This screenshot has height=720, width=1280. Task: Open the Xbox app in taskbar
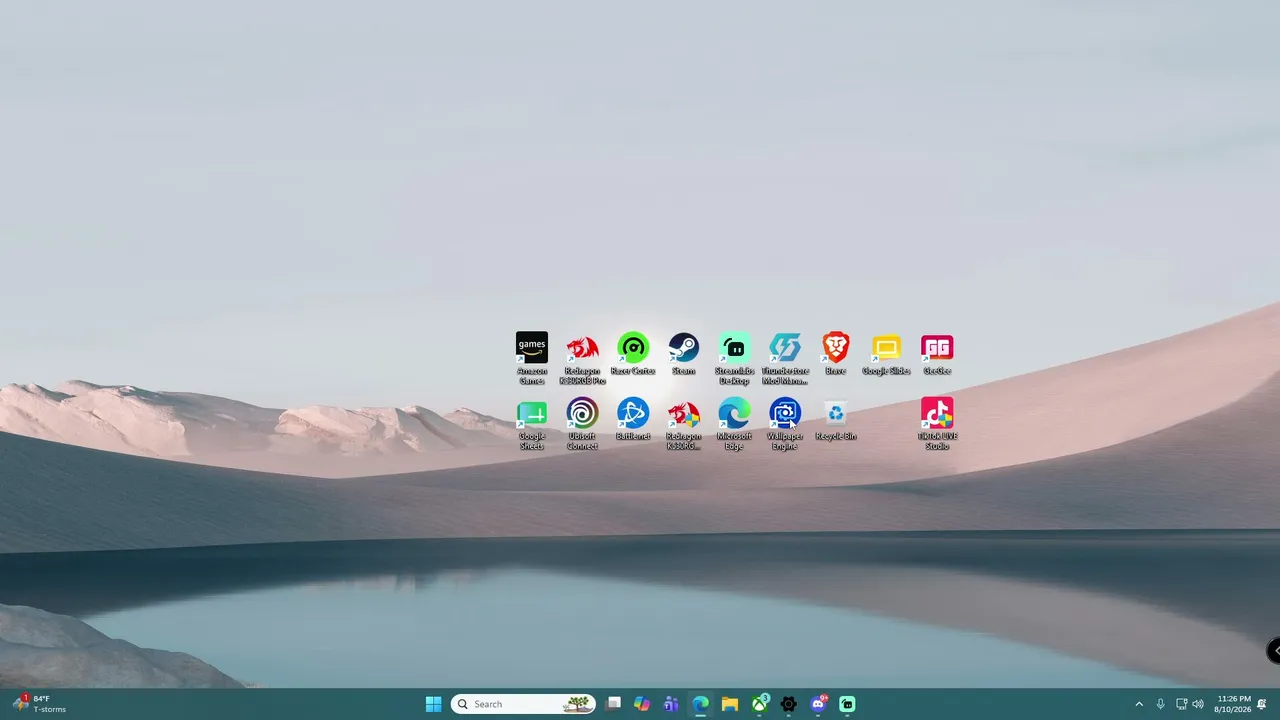[x=760, y=704]
